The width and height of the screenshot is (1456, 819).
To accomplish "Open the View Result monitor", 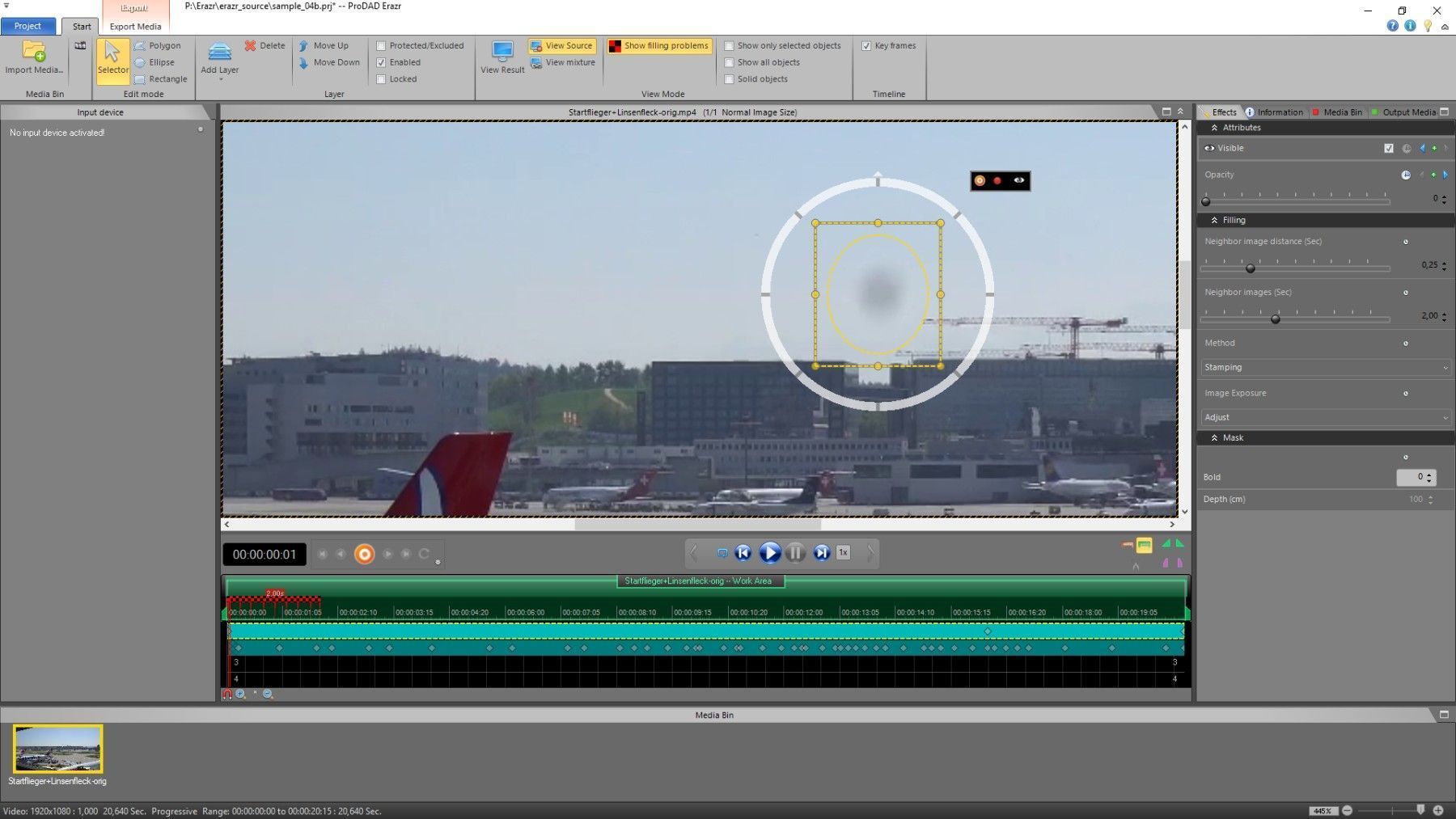I will coord(502,53).
